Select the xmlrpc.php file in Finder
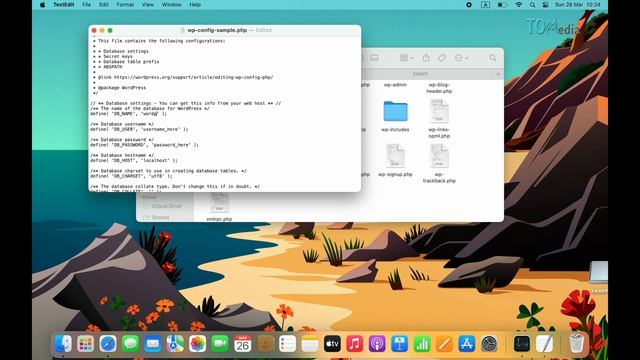 point(219,203)
